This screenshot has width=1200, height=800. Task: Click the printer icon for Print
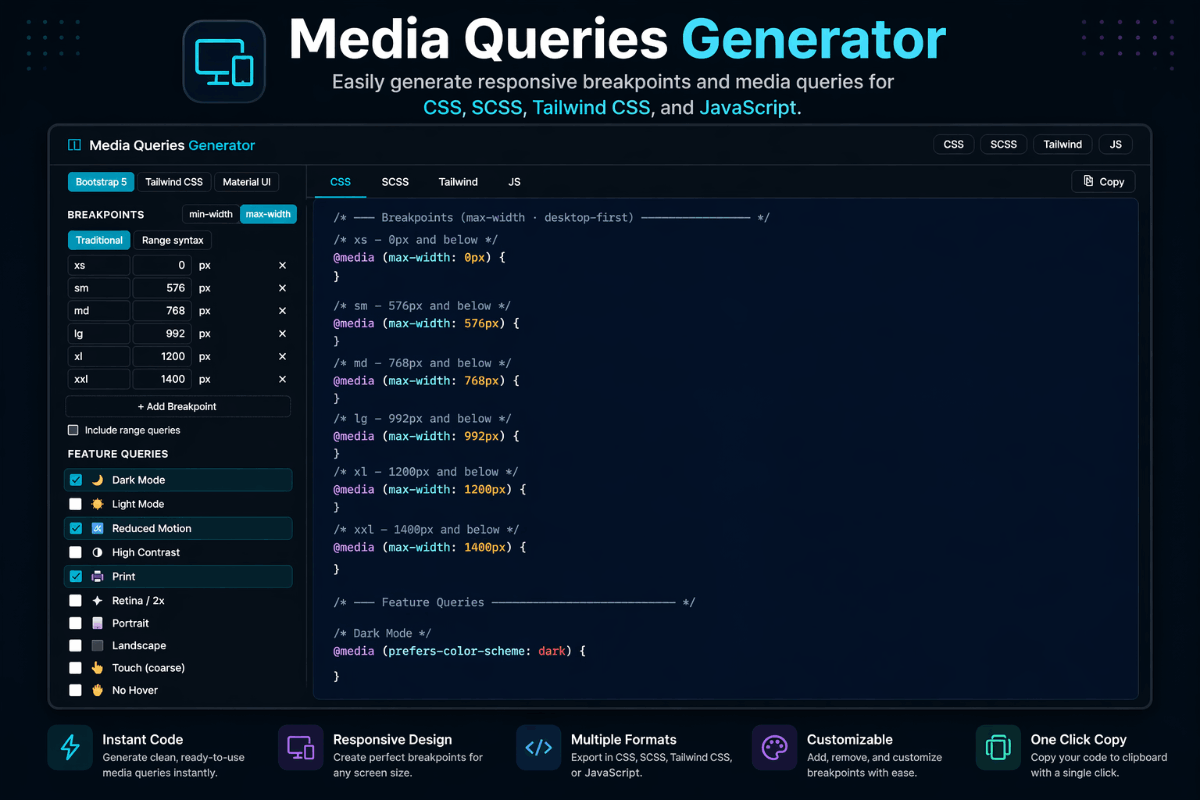click(98, 576)
